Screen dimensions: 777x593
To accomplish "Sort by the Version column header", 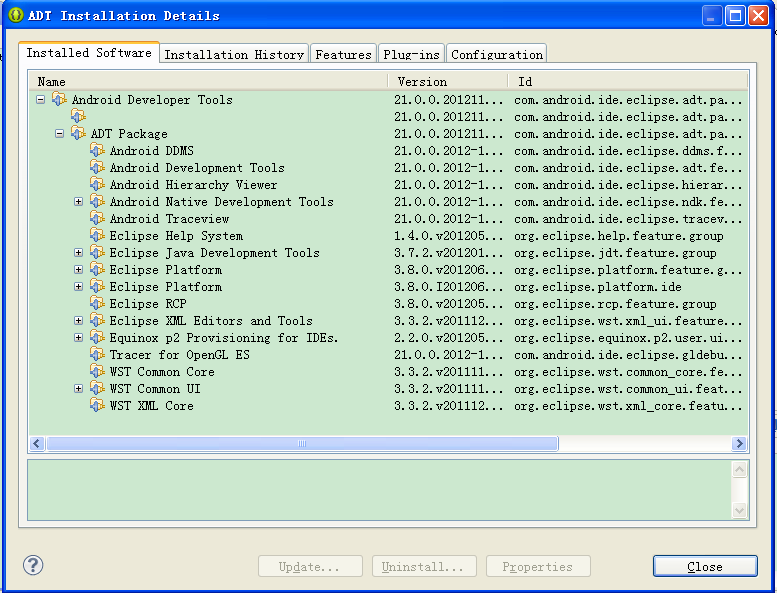I will coord(448,81).
